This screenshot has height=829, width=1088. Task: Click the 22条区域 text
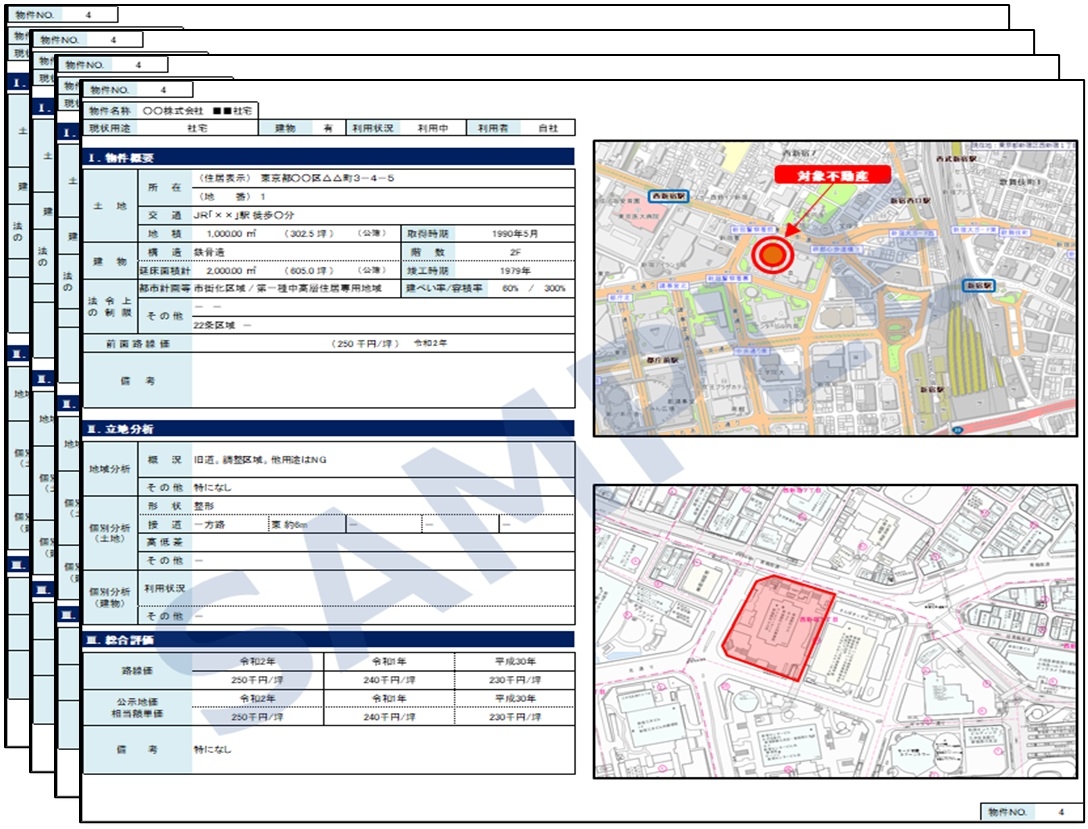[x=214, y=325]
